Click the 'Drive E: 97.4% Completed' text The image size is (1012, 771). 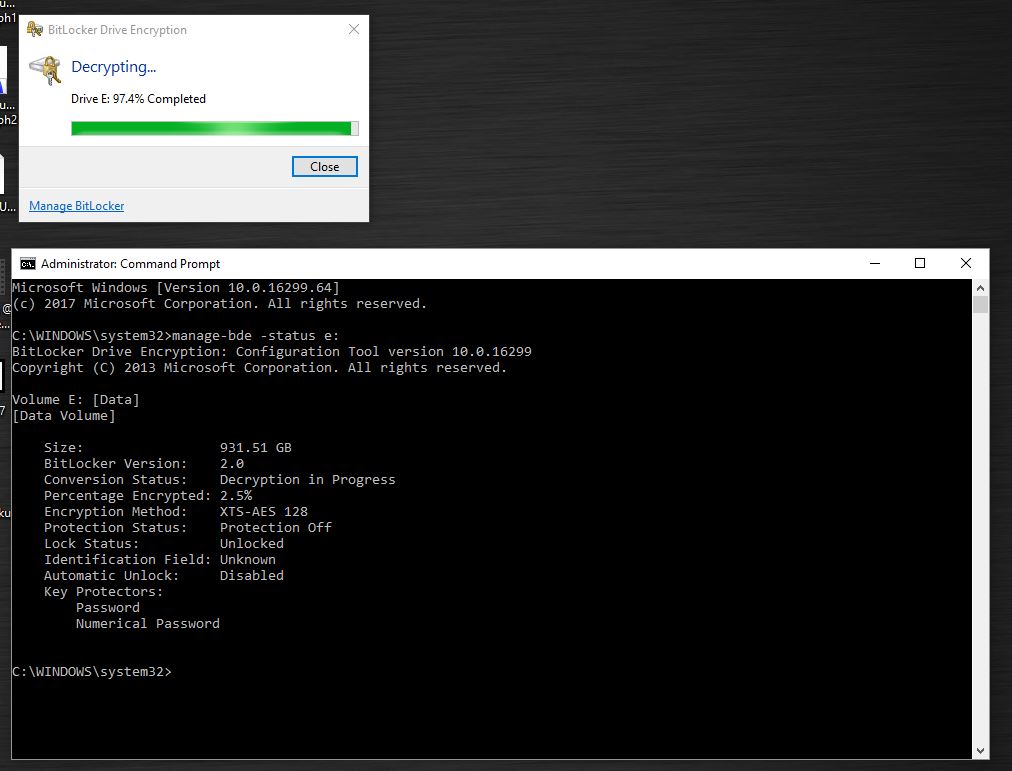(138, 99)
